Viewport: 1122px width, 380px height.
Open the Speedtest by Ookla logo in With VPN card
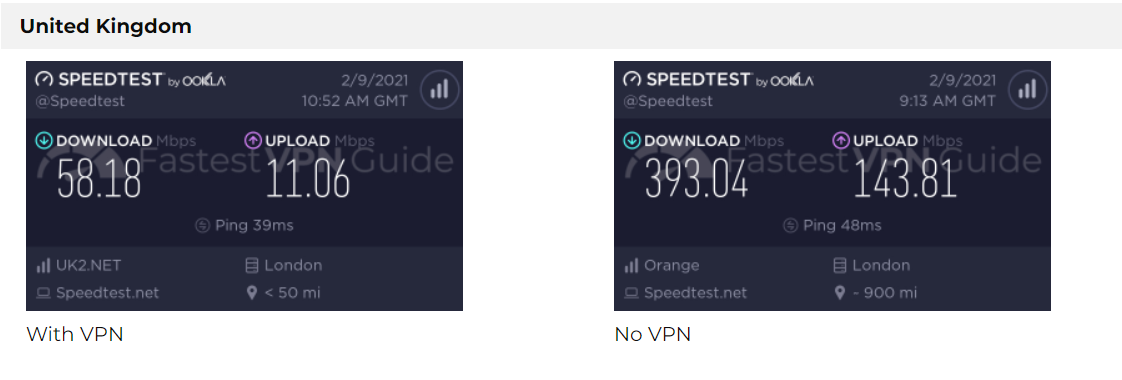[130, 79]
